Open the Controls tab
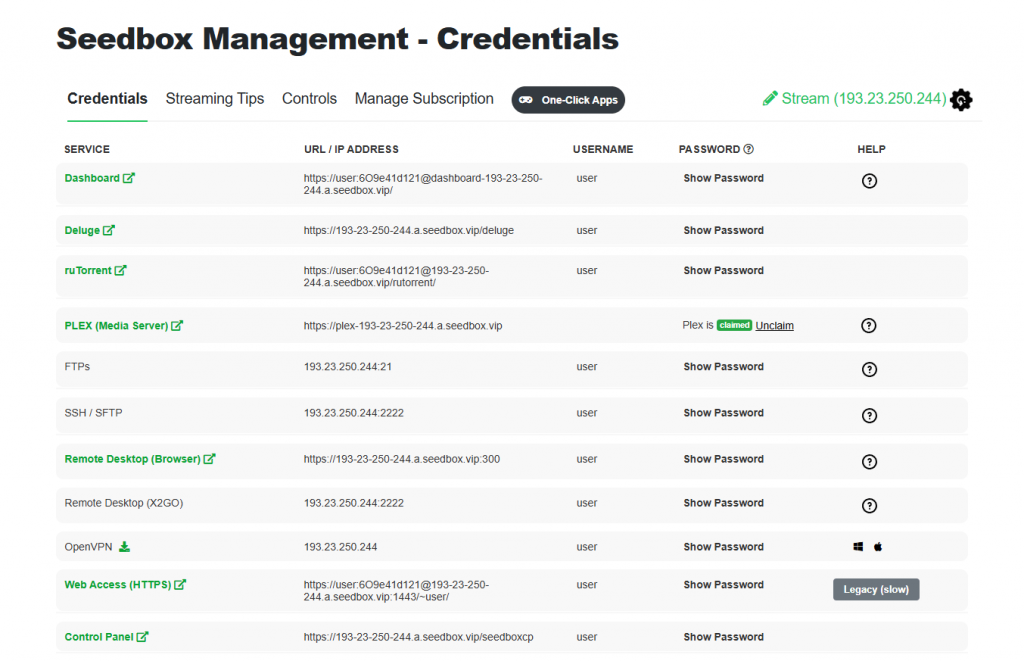 (x=310, y=99)
